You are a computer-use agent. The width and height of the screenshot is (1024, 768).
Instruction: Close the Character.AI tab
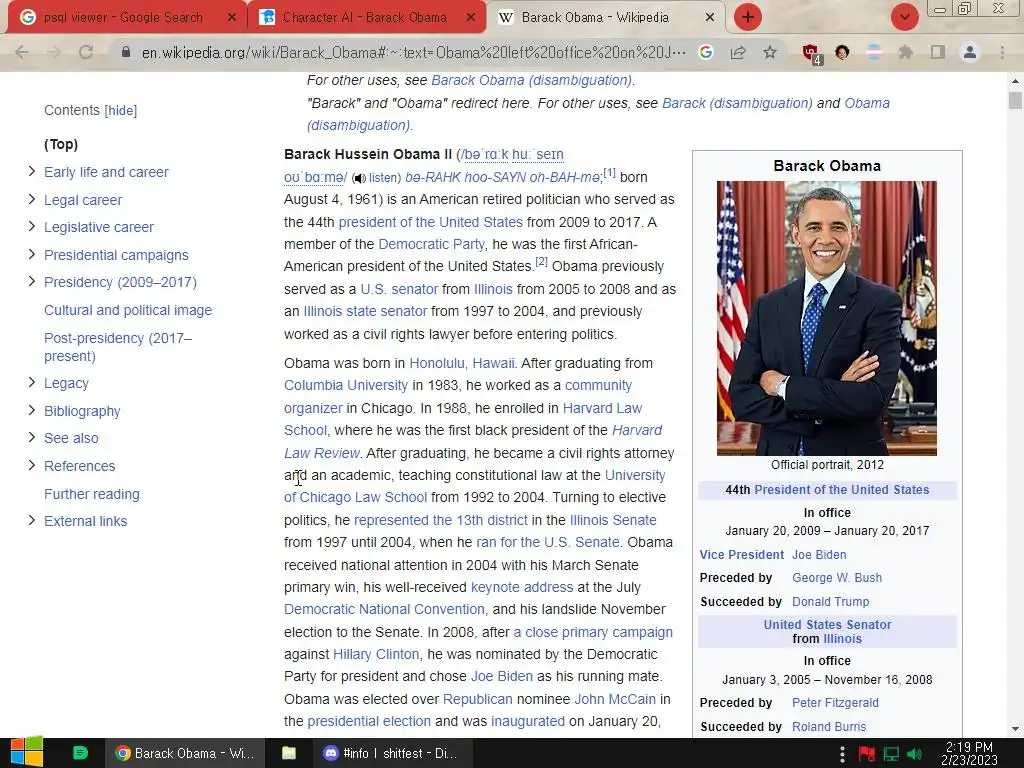(471, 18)
